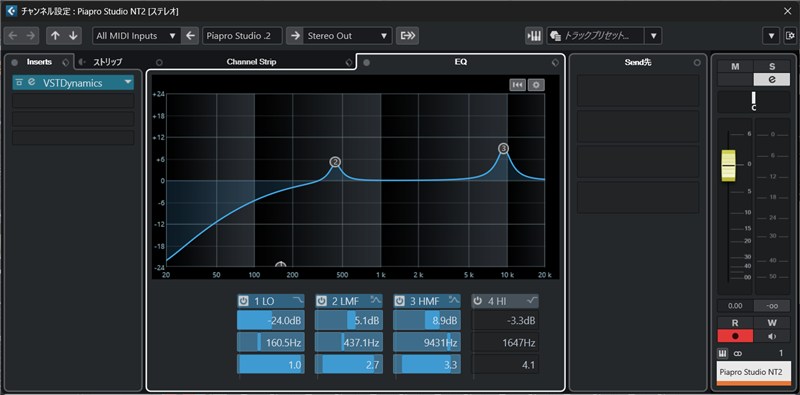Click the first empty send slot
Image resolution: width=800 pixels, height=395 pixels.
point(638,90)
